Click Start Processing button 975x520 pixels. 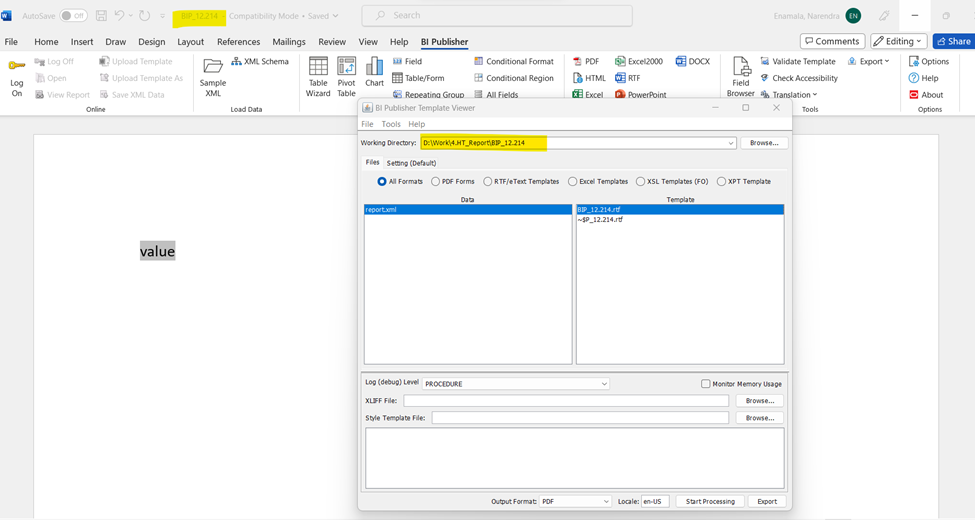tap(710, 501)
